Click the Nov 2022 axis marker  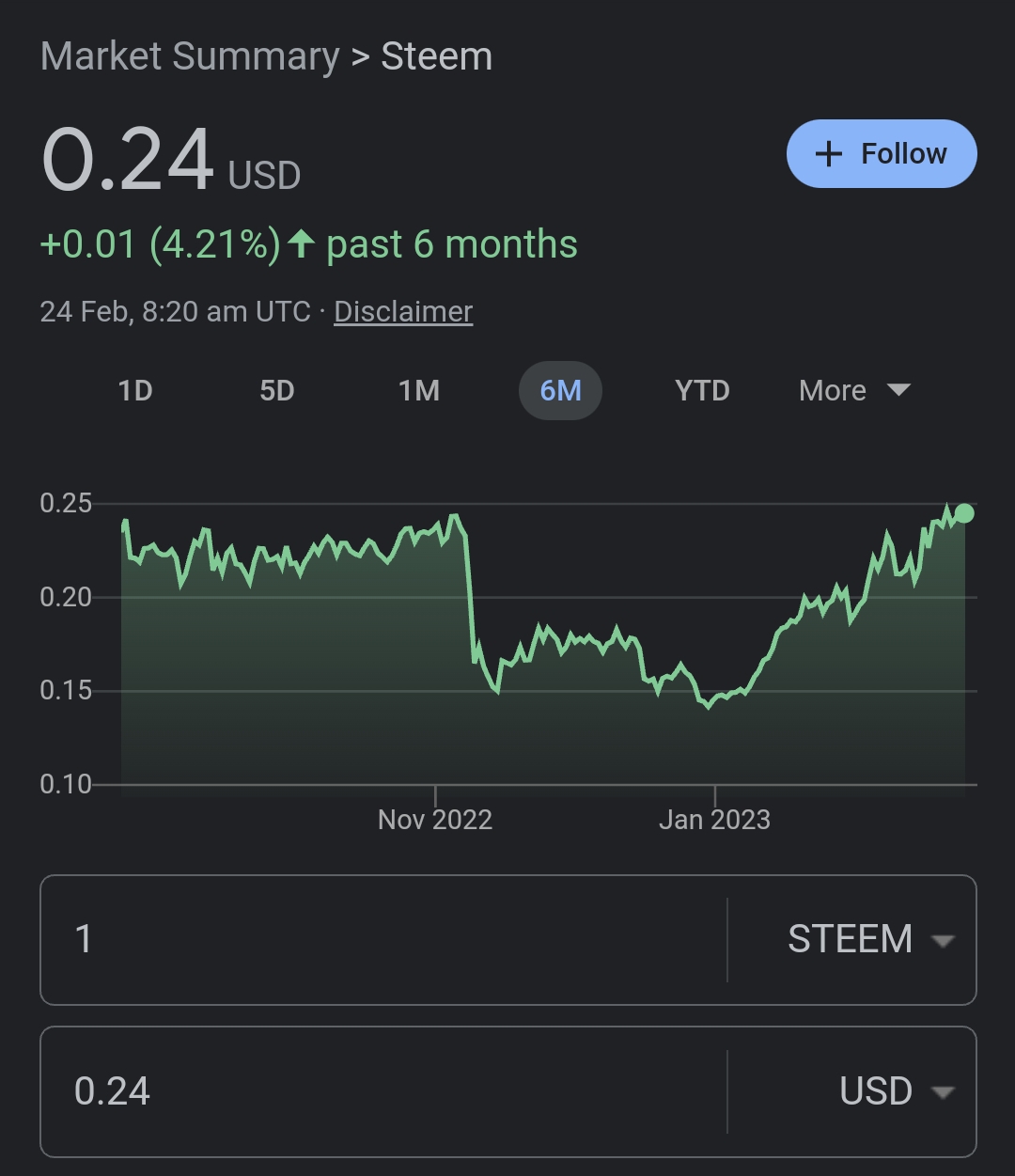pos(435,820)
